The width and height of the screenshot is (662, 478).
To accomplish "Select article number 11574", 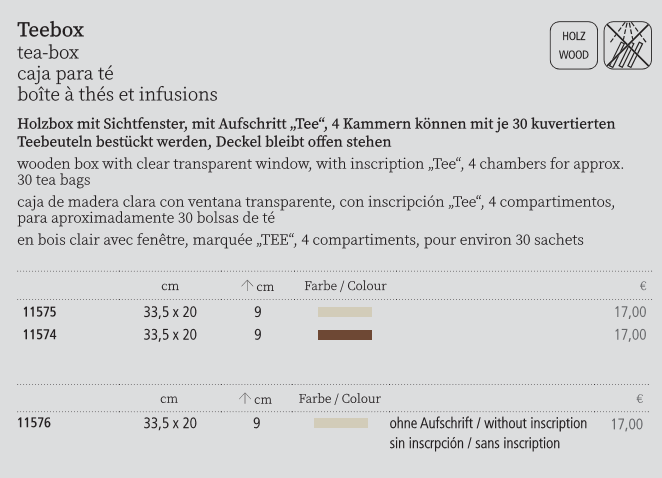I will pos(40,335).
